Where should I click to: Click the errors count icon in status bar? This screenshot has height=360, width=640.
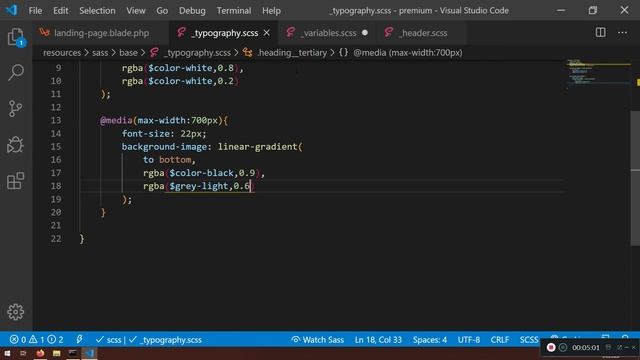18,340
